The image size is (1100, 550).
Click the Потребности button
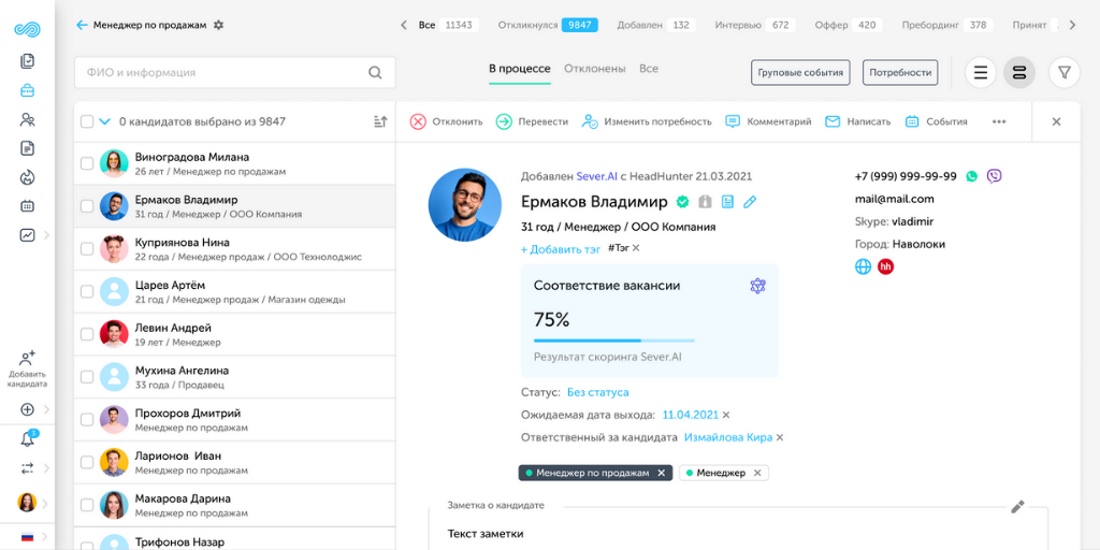point(900,72)
